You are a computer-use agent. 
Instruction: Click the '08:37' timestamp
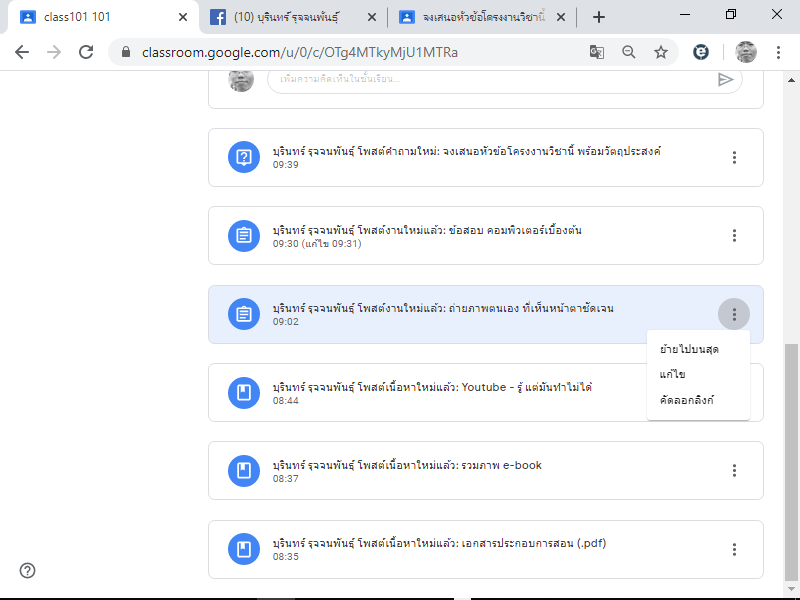[x=286, y=479]
